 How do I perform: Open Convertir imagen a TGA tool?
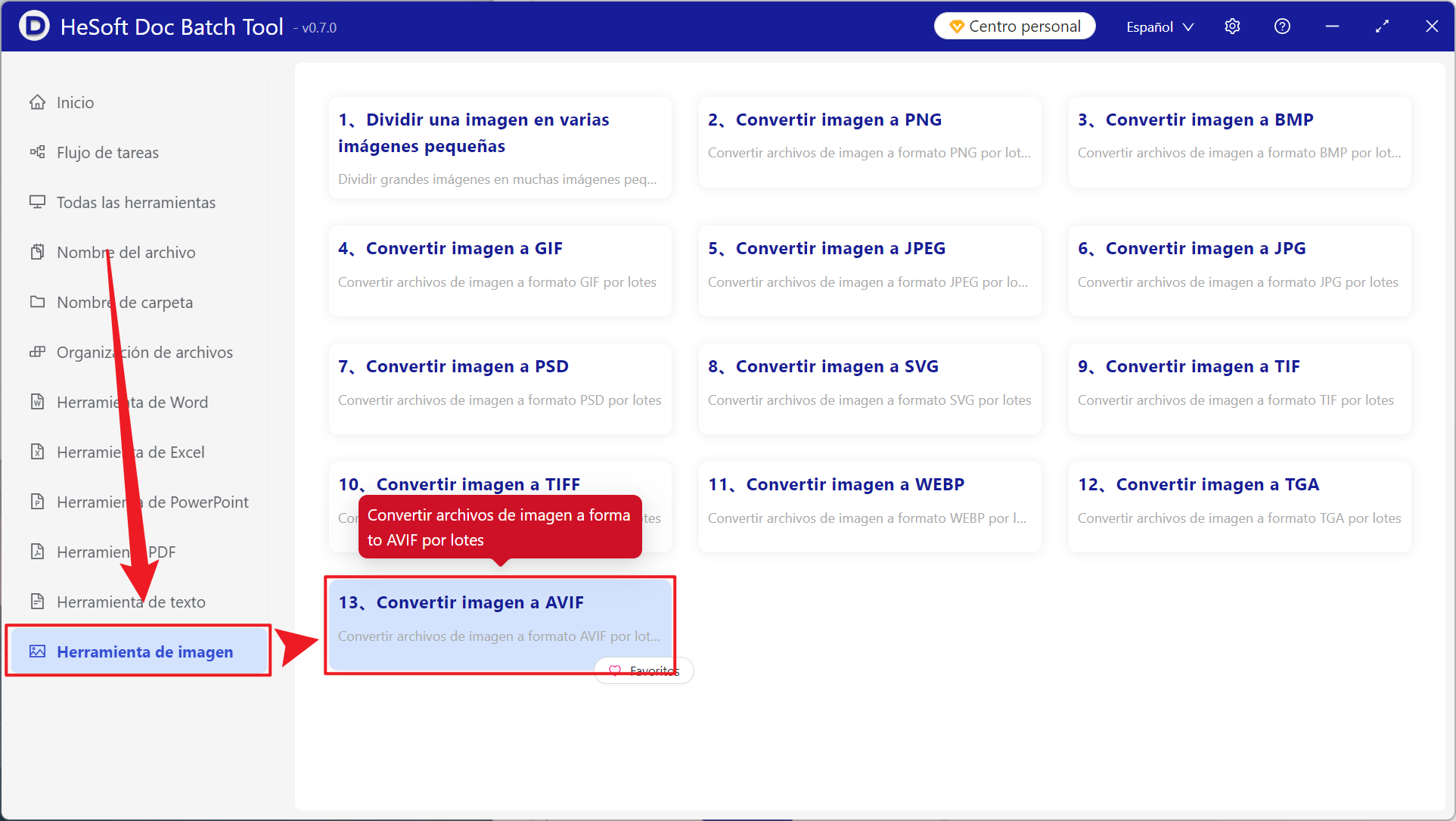click(x=1240, y=506)
